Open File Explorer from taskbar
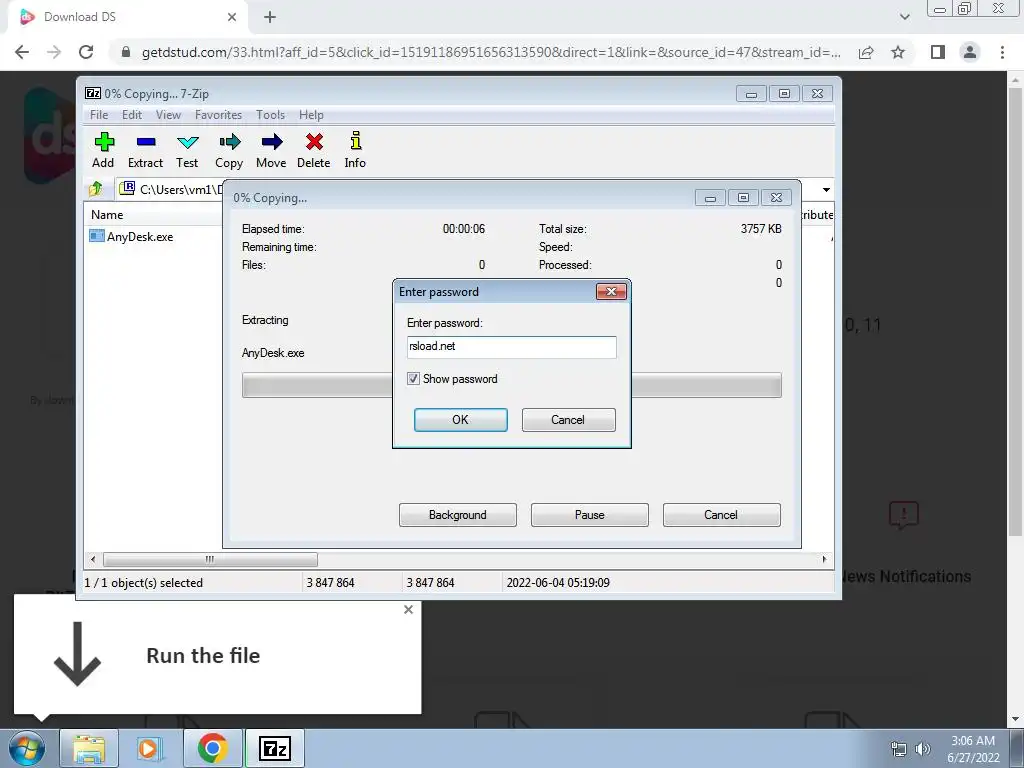The height and width of the screenshot is (768, 1024). click(89, 748)
